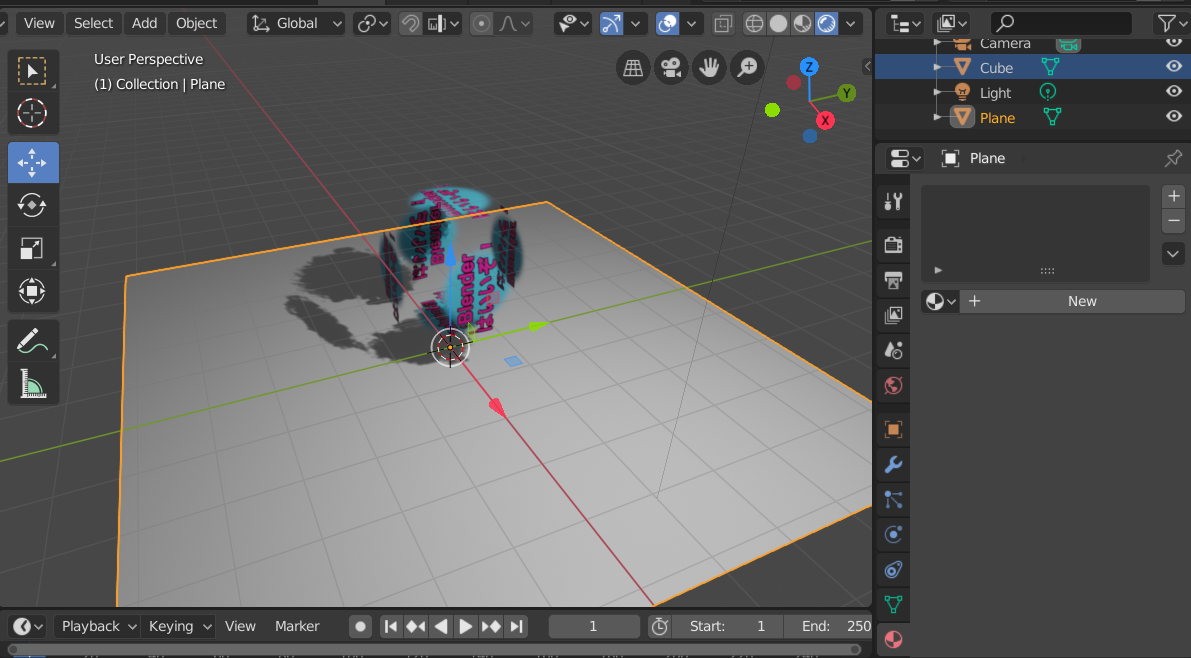Expand overlays options dropdown arrow
The image size is (1191, 658).
pyautogui.click(x=691, y=24)
